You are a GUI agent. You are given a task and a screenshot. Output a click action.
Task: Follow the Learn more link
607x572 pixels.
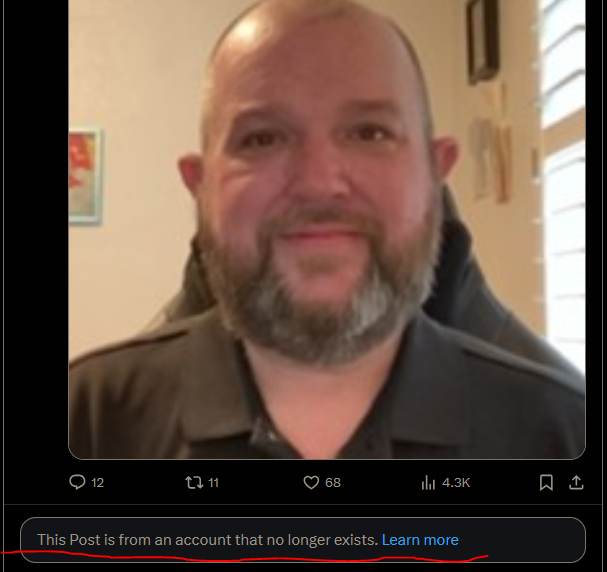coord(420,539)
